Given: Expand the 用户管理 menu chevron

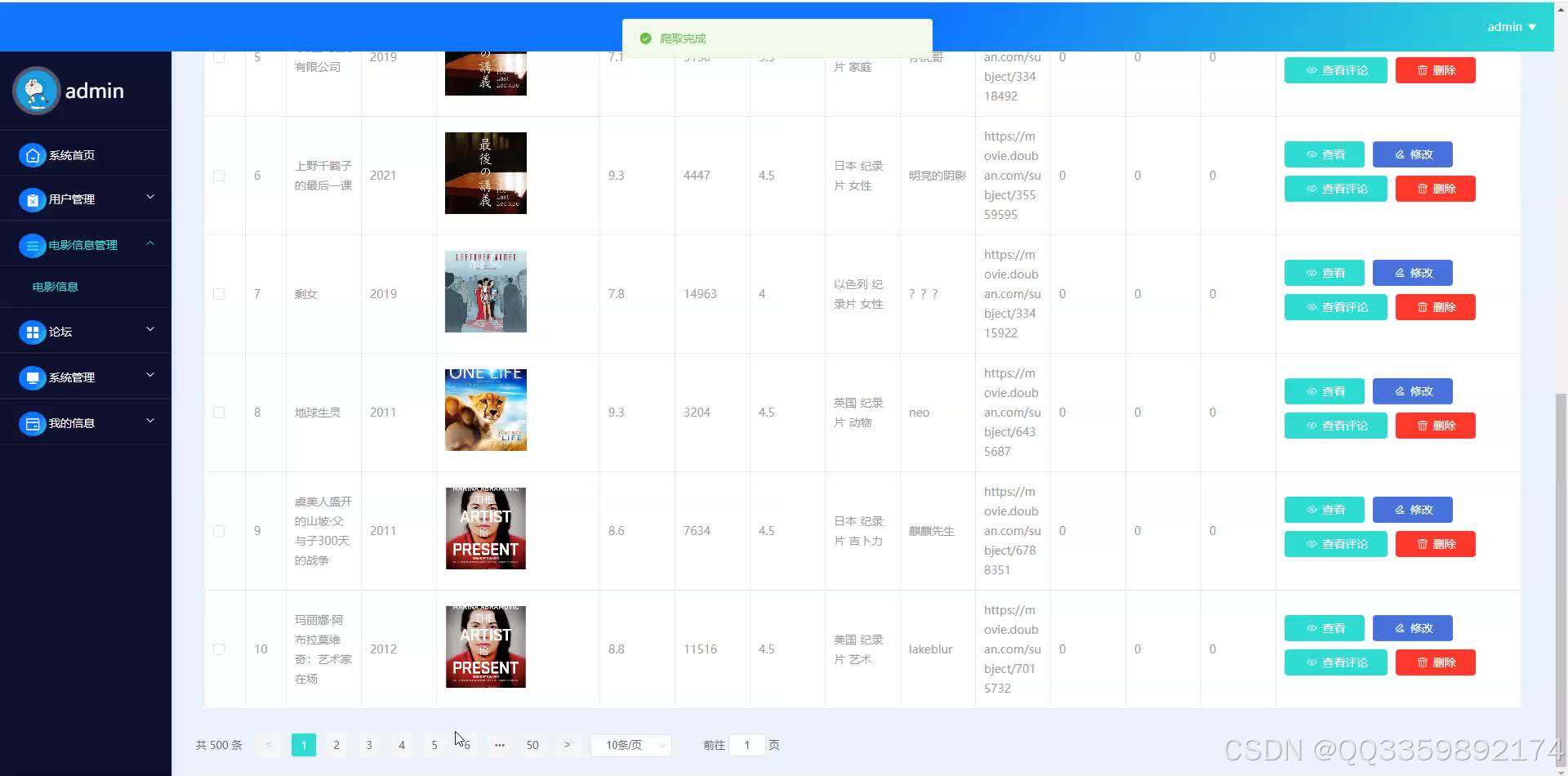Looking at the screenshot, I should 150,197.
